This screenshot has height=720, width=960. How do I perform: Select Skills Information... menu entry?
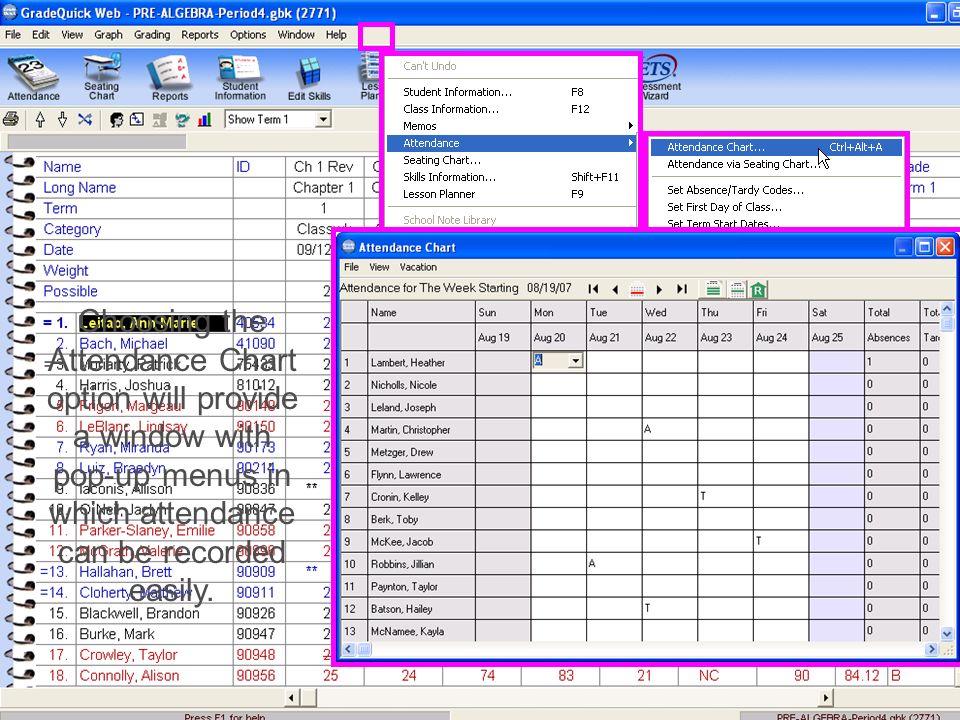pos(512,177)
